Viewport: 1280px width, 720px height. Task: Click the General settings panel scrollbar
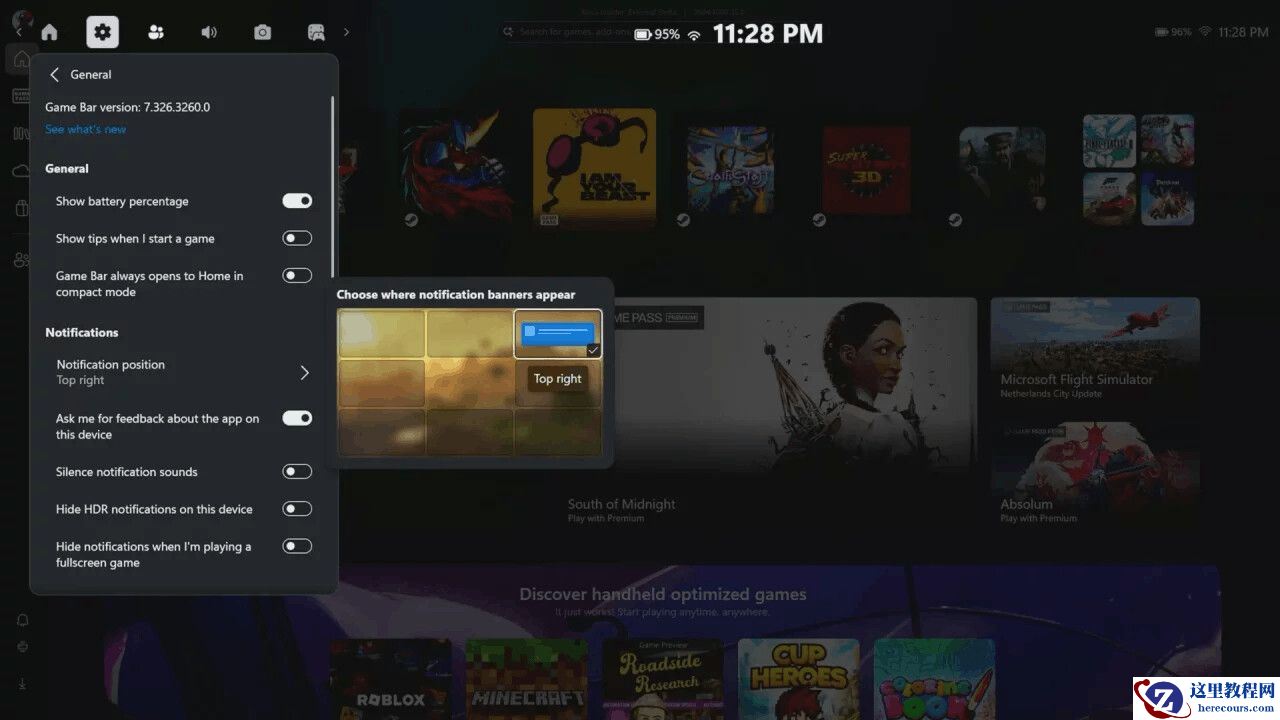tap(333, 187)
